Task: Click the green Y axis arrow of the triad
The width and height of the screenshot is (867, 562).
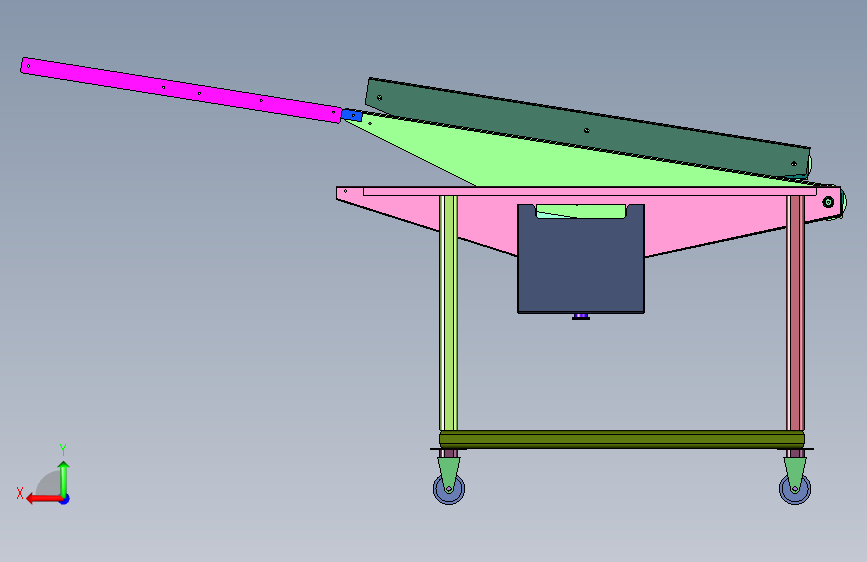Action: (64, 478)
